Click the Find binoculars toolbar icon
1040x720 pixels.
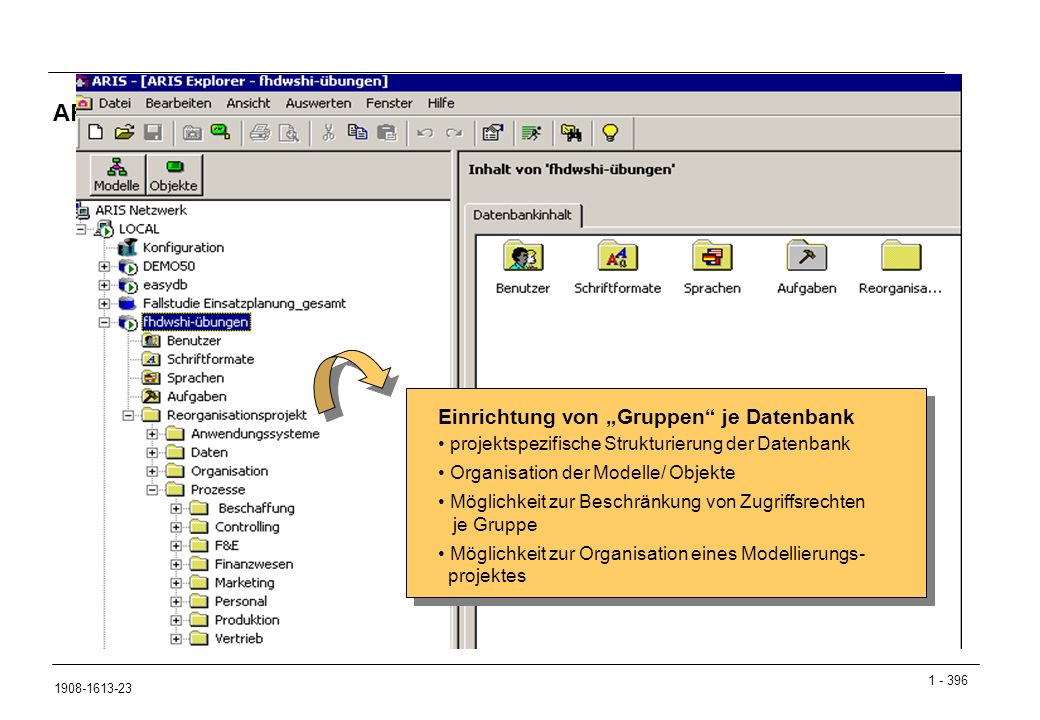click(x=571, y=133)
